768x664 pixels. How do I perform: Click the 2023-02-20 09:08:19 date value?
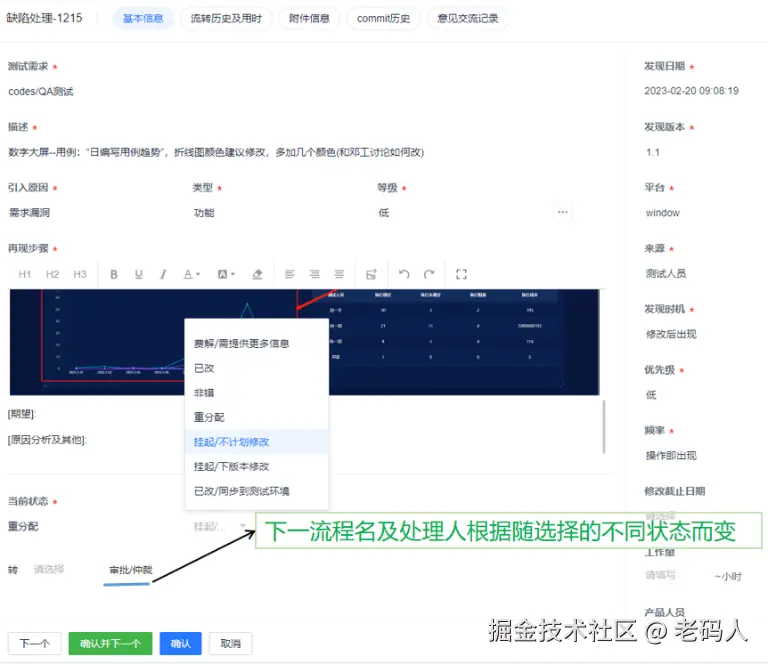691,91
